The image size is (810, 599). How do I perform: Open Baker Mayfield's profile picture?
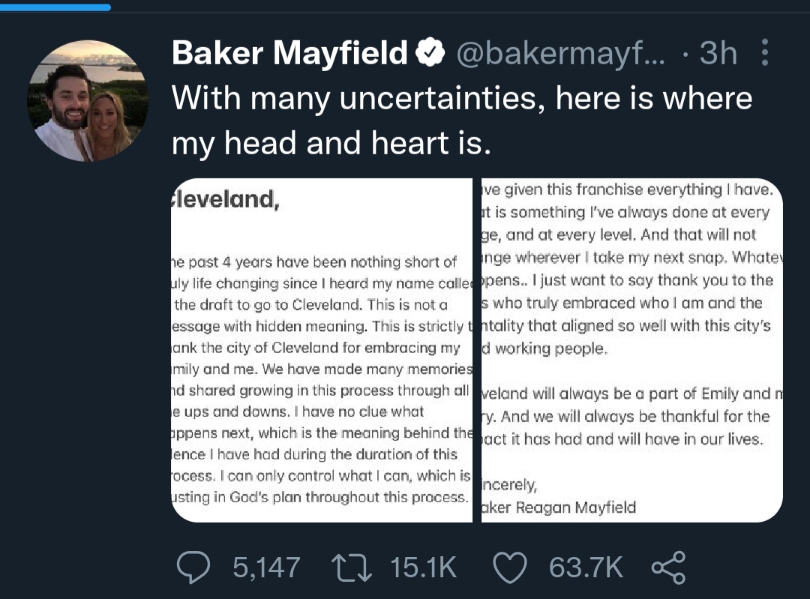pyautogui.click(x=88, y=101)
